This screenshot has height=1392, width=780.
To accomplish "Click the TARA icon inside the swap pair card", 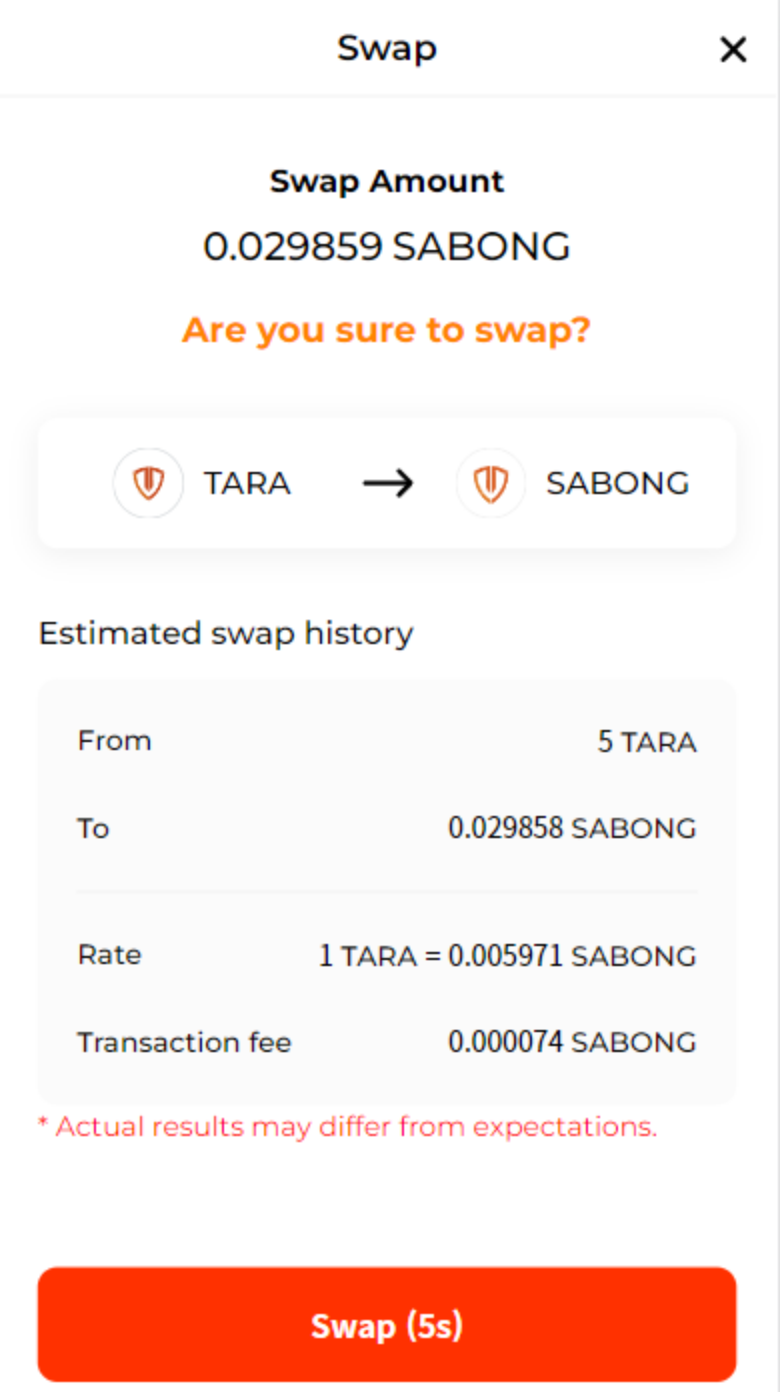I will coord(148,483).
